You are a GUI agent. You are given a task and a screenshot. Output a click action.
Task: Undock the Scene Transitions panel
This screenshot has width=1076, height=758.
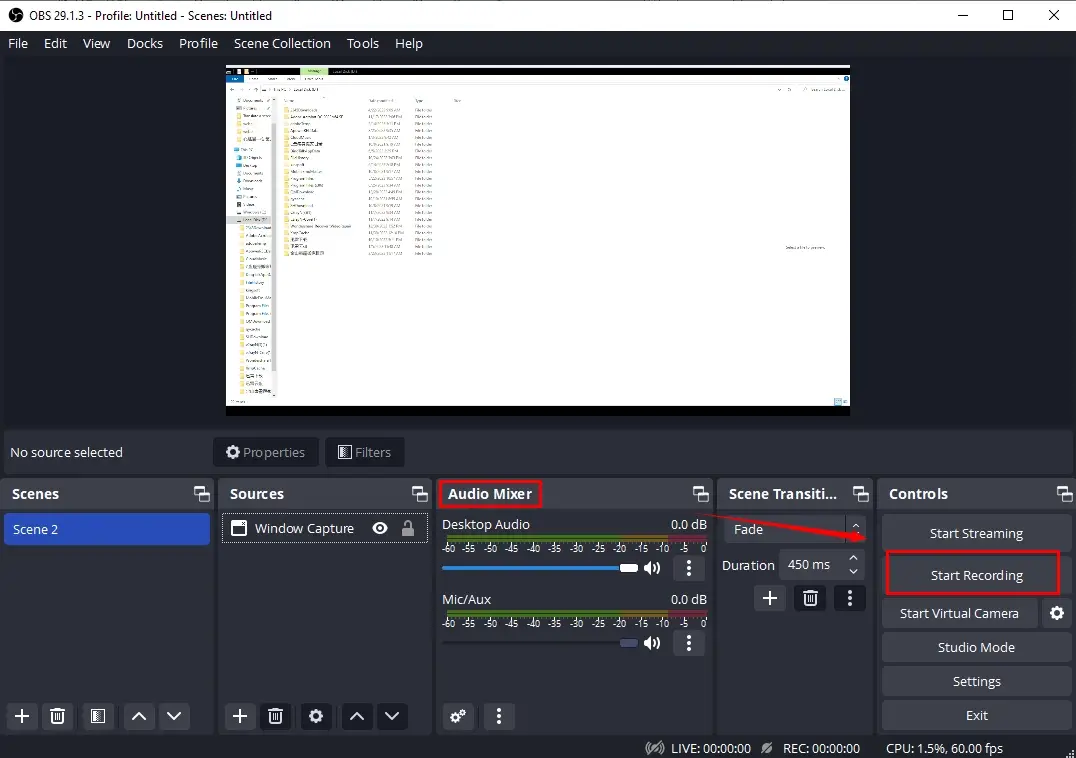(x=861, y=493)
